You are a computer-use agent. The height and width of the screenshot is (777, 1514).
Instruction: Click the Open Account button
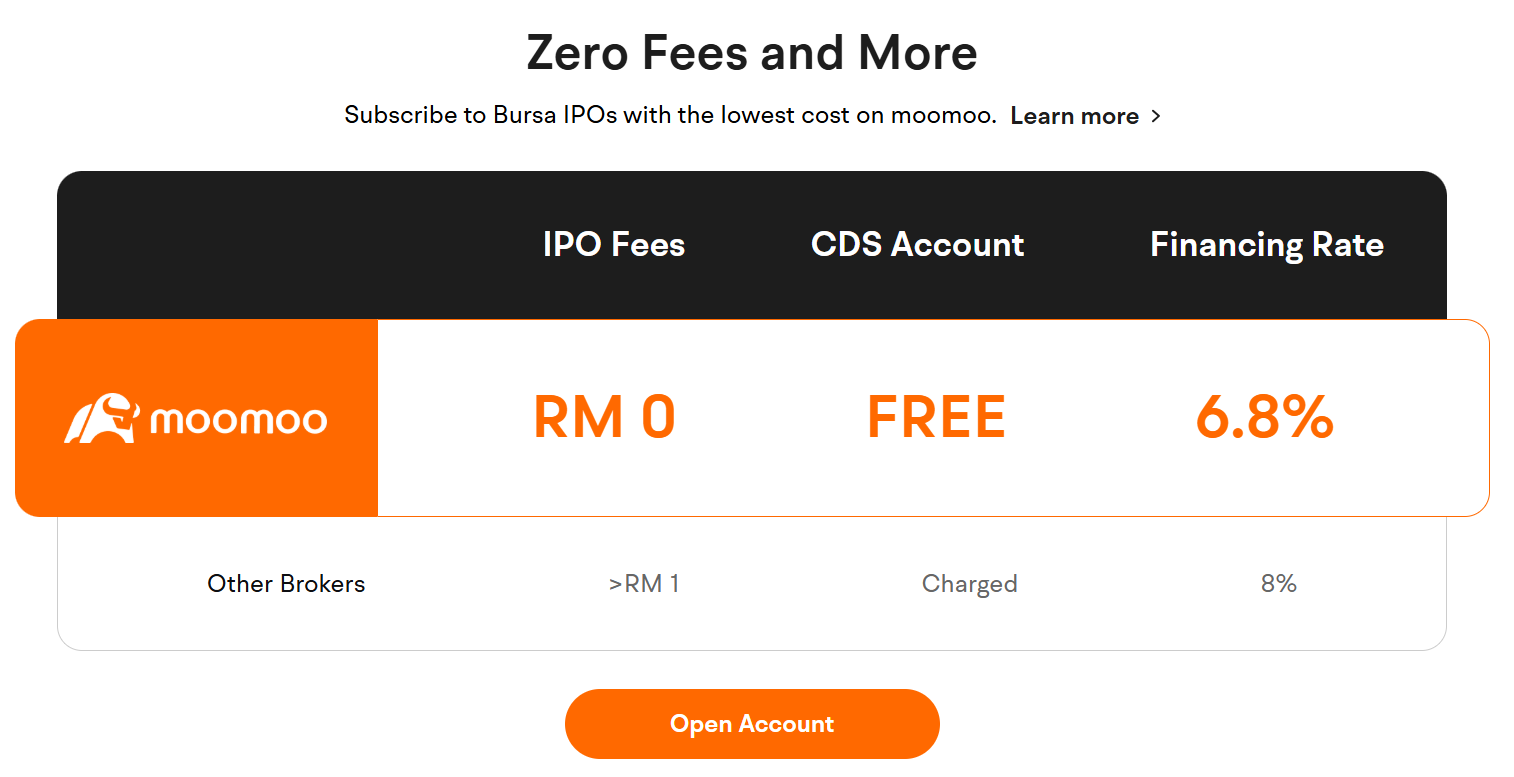click(x=752, y=724)
